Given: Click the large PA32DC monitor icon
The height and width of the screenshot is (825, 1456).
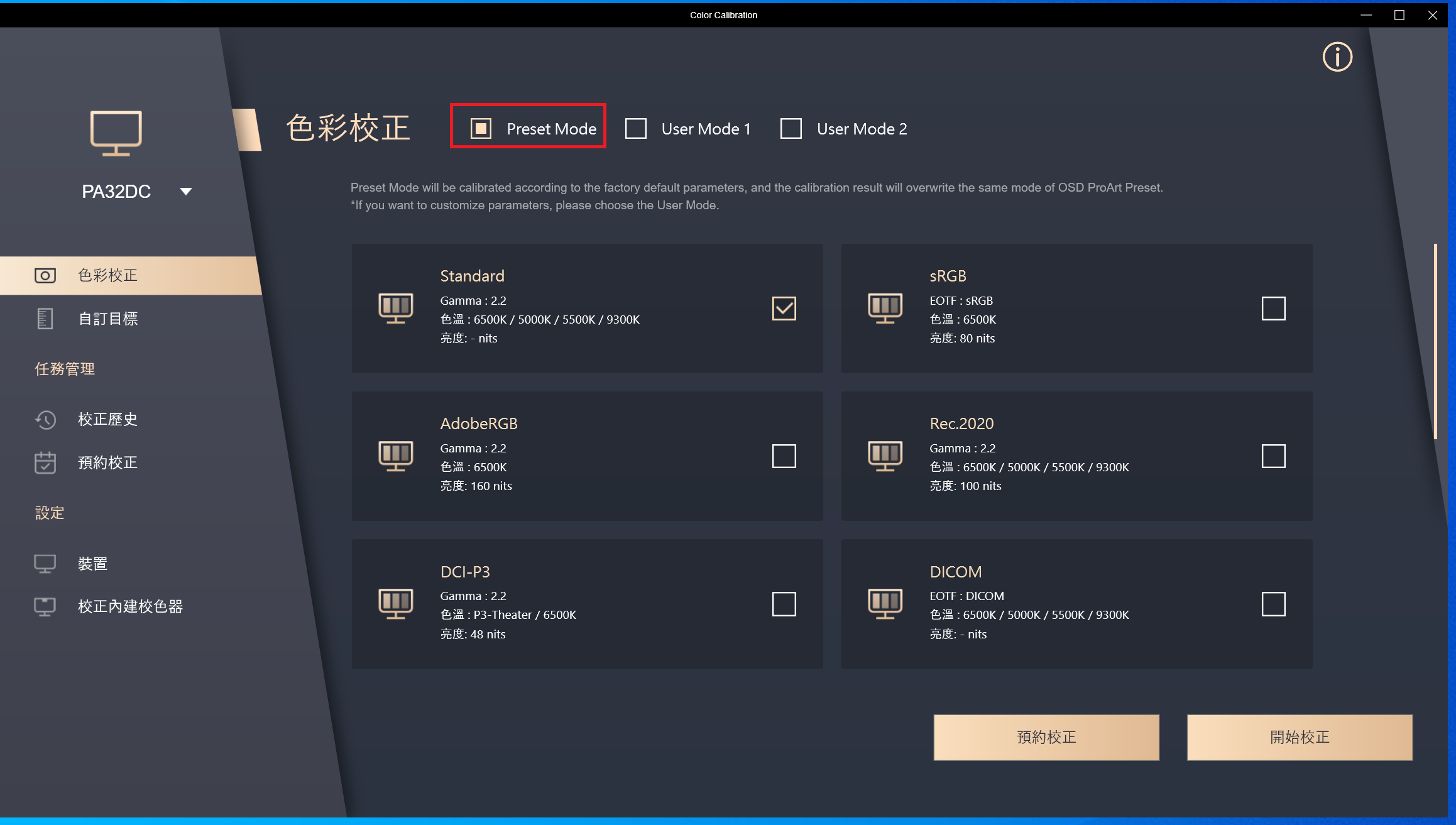Looking at the screenshot, I should pyautogui.click(x=116, y=133).
